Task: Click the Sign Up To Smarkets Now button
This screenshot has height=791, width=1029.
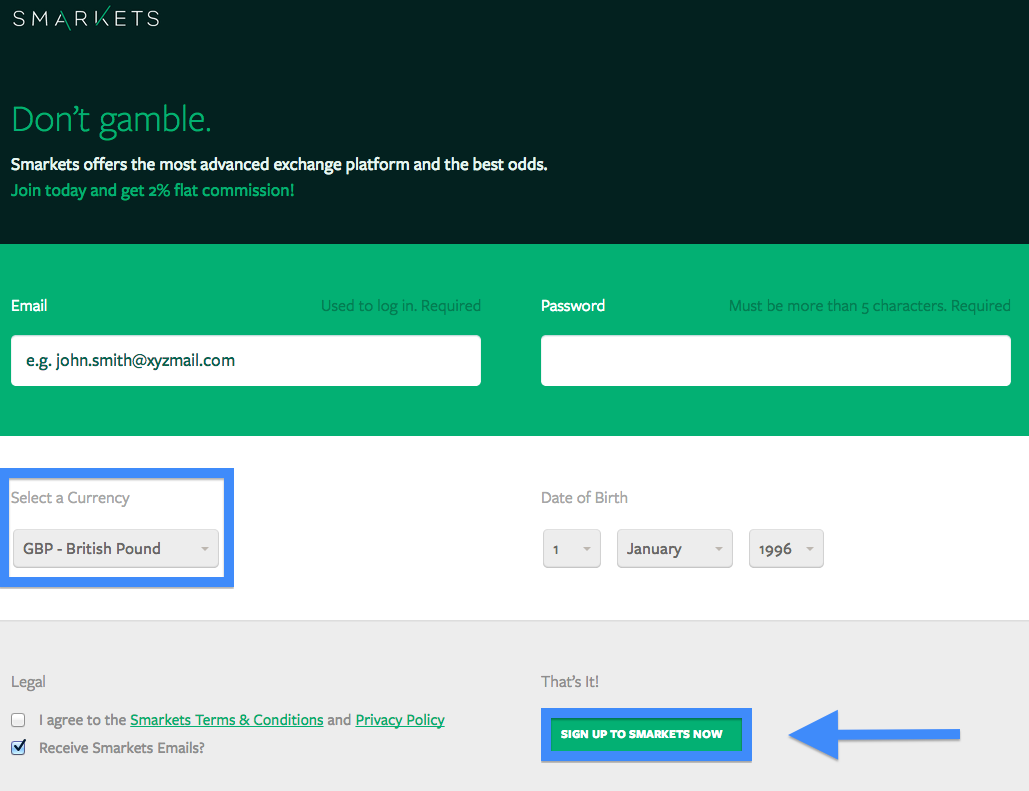Action: [646, 735]
